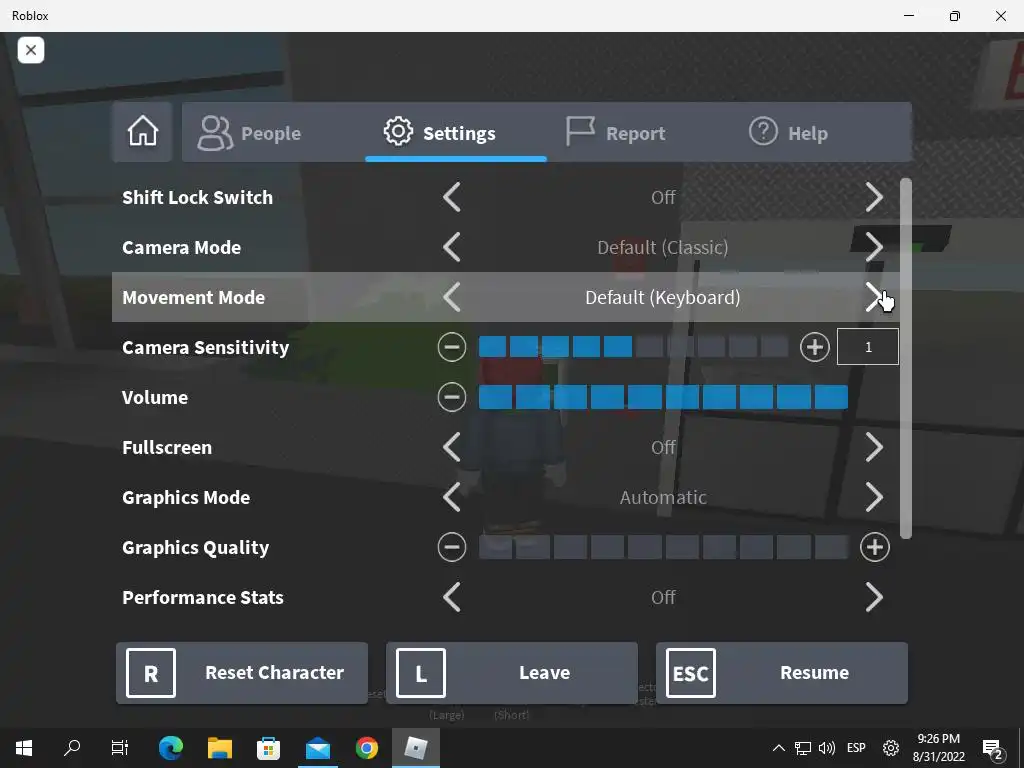Click the ESP input language indicator
The height and width of the screenshot is (768, 1024).
click(x=856, y=748)
